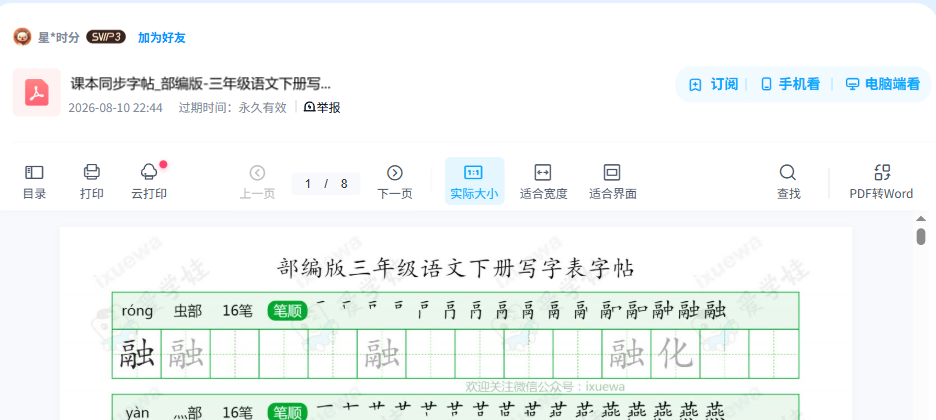Go to next page with 下一页
The width and height of the screenshot is (936, 420).
coord(395,181)
